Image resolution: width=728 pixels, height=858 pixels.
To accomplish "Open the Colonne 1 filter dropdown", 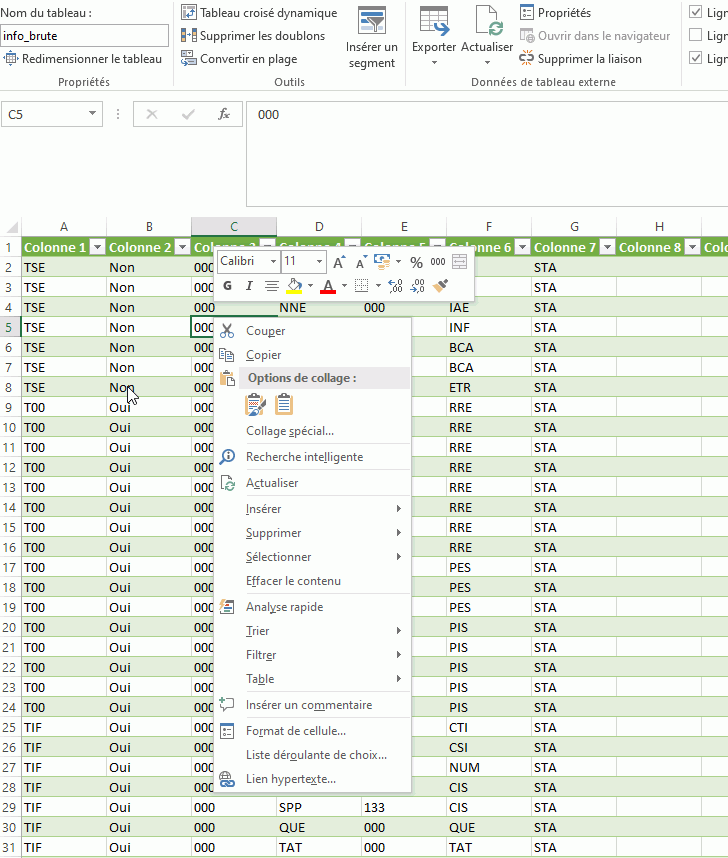I will (97, 247).
